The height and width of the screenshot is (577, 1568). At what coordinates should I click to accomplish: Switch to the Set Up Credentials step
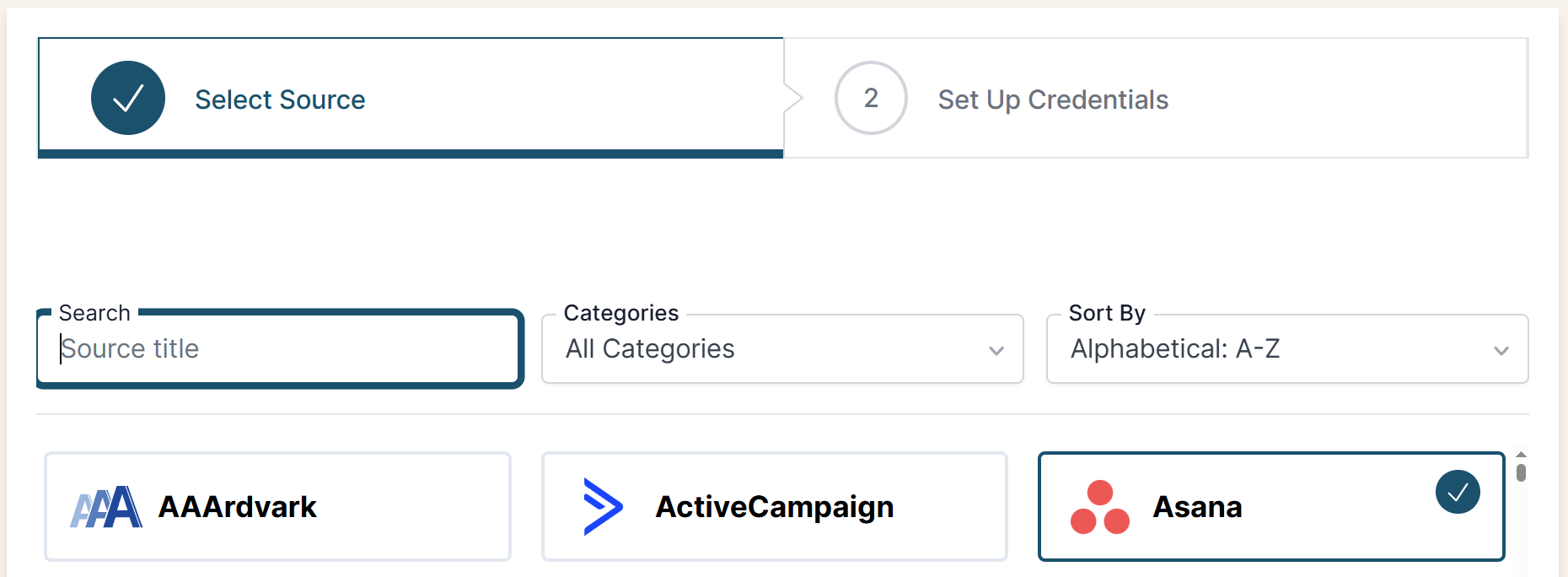(x=1052, y=99)
